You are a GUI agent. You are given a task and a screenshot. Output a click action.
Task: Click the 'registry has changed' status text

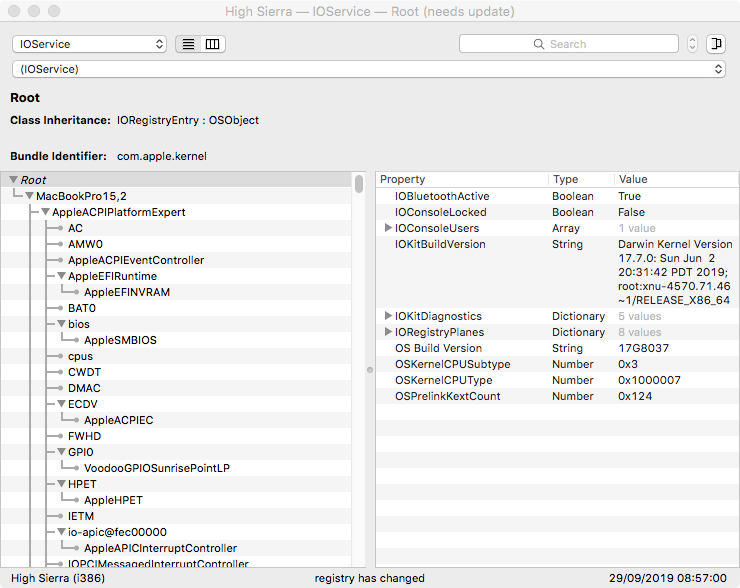(370, 578)
